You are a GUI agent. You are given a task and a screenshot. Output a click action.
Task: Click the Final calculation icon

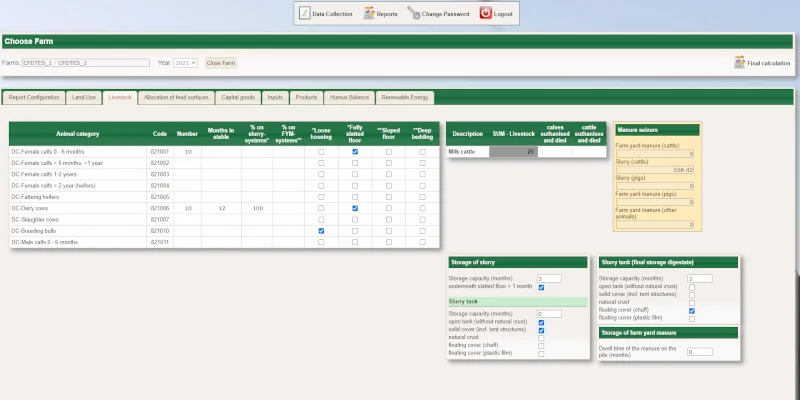coord(739,62)
